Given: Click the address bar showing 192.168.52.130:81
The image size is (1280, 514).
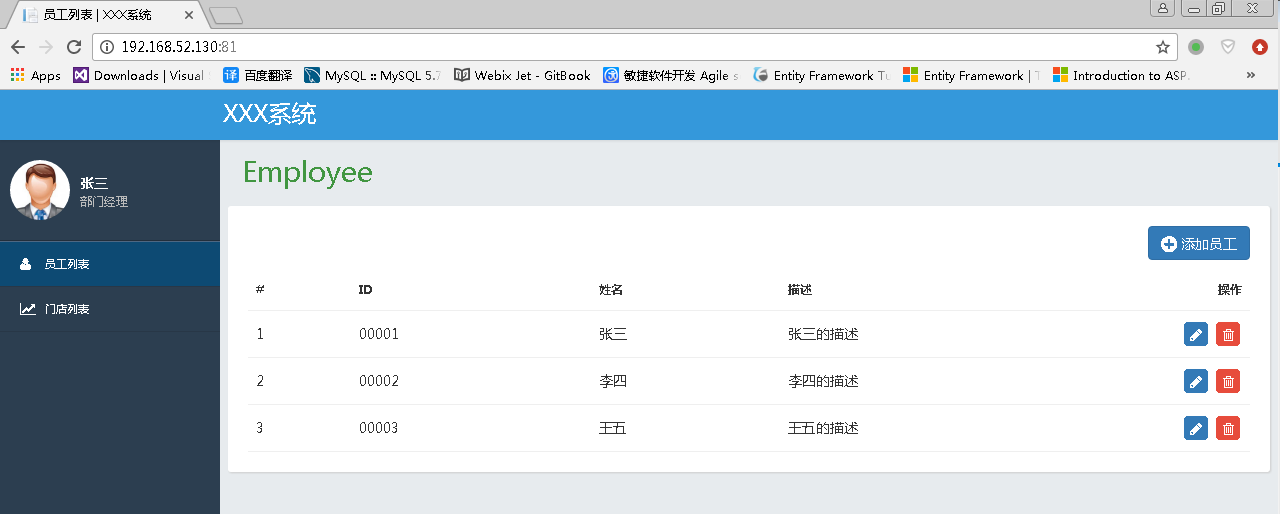Looking at the screenshot, I should 633,47.
